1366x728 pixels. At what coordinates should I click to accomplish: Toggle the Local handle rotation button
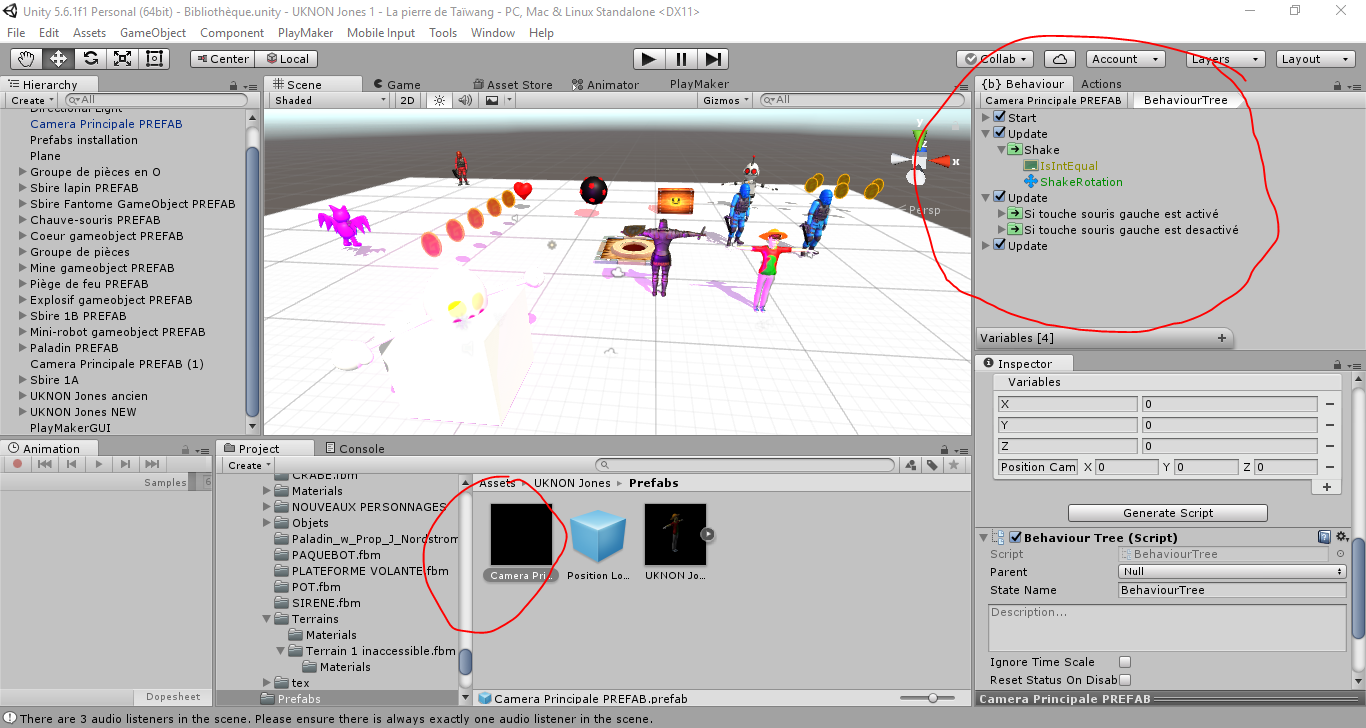287,59
